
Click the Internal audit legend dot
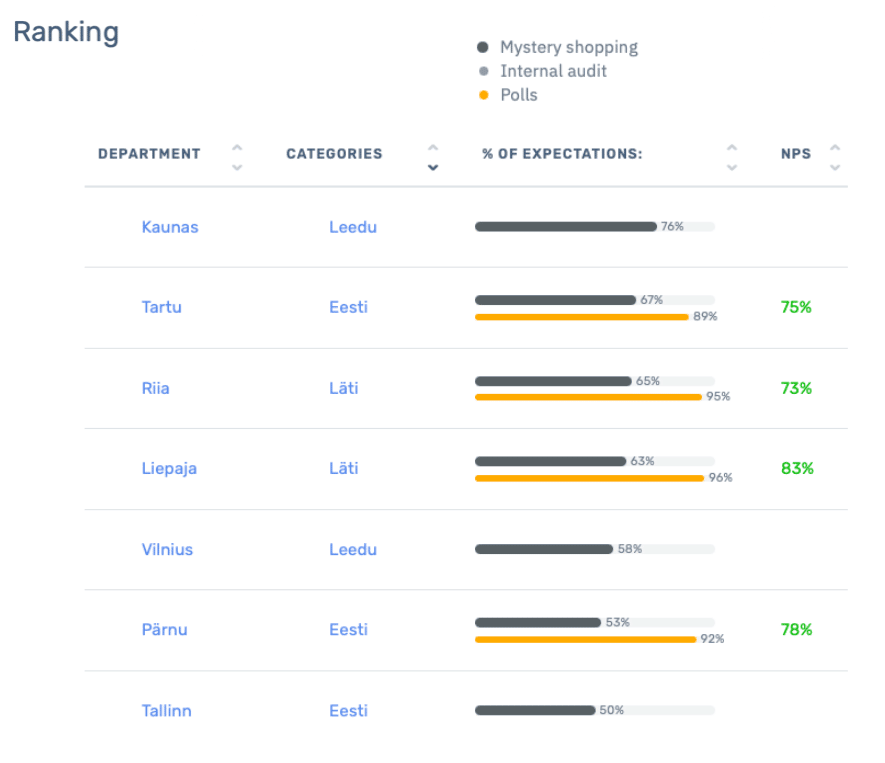point(484,71)
